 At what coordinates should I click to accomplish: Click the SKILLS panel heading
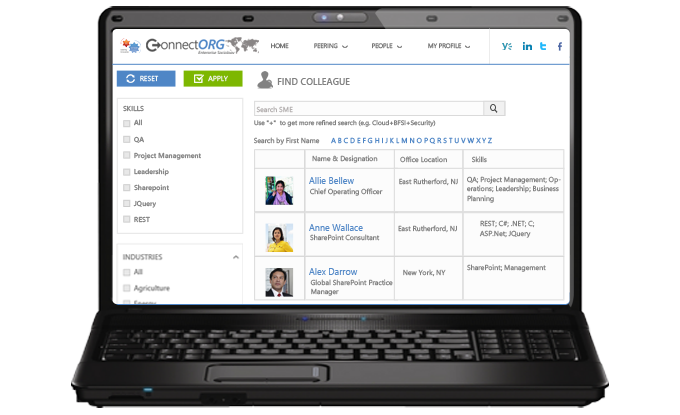[x=133, y=108]
